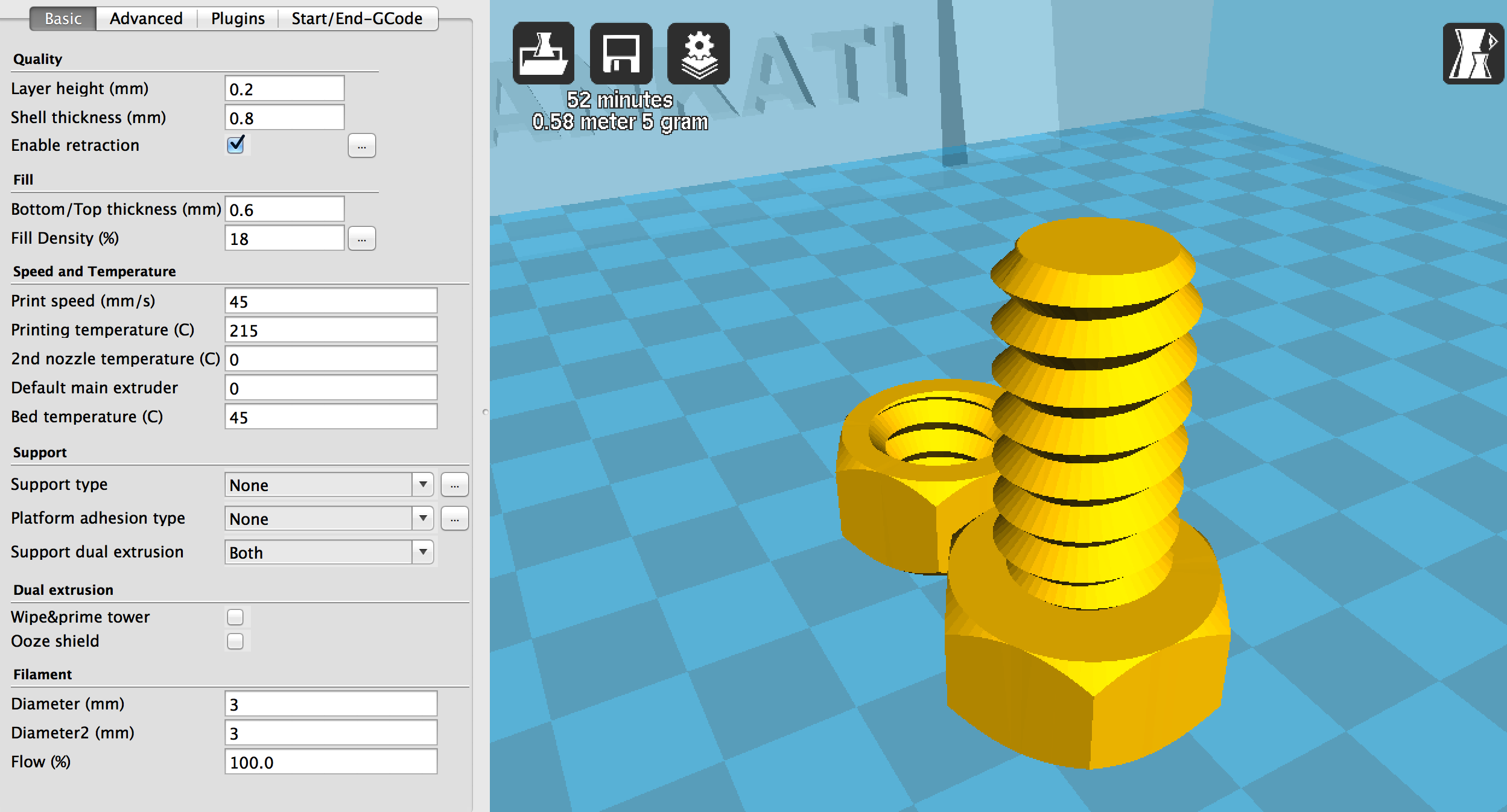This screenshot has width=1507, height=812.
Task: Open Support type ellipsis settings button
Action: [x=454, y=484]
